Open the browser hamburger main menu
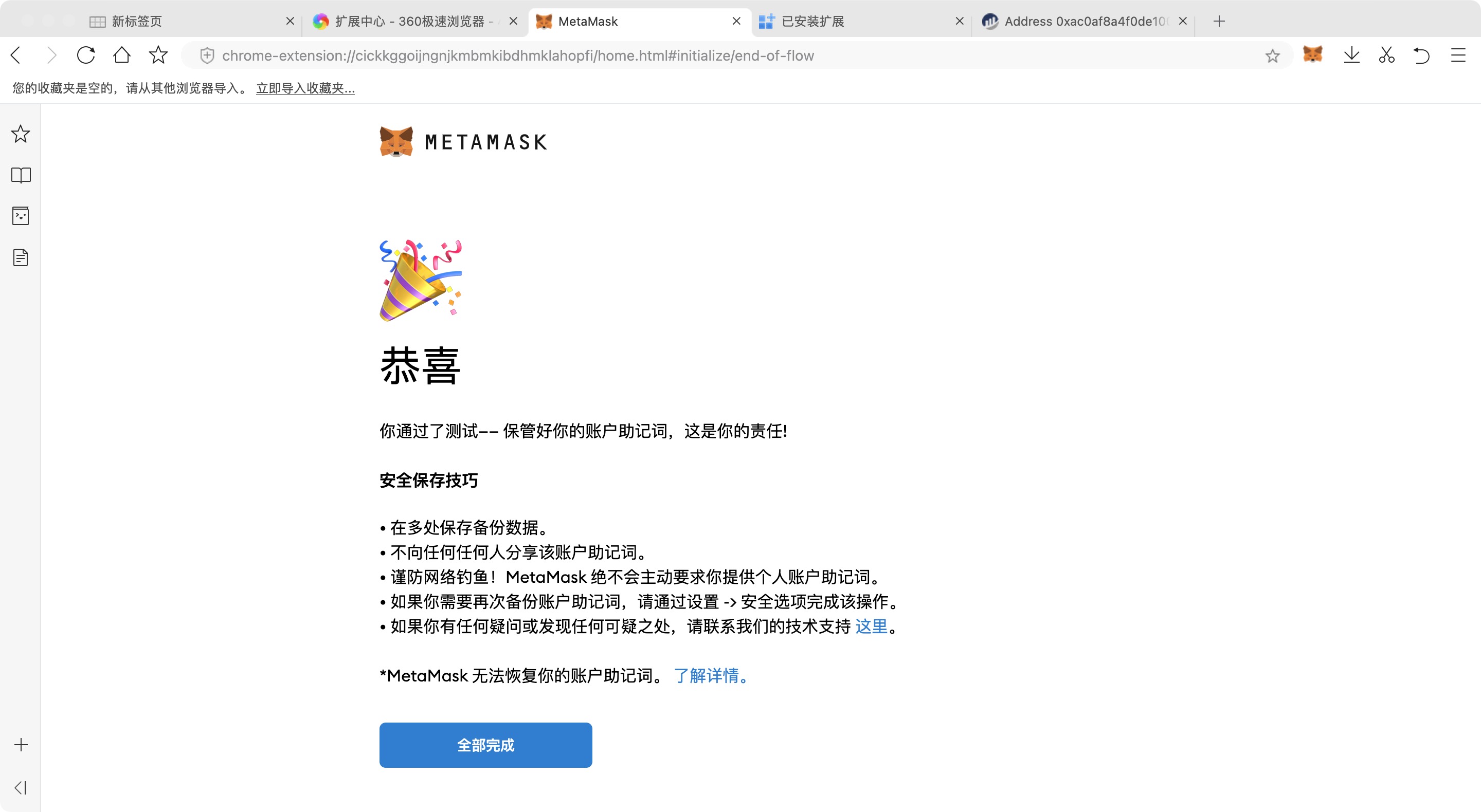Screen dimensions: 1481x812 [1458, 55]
